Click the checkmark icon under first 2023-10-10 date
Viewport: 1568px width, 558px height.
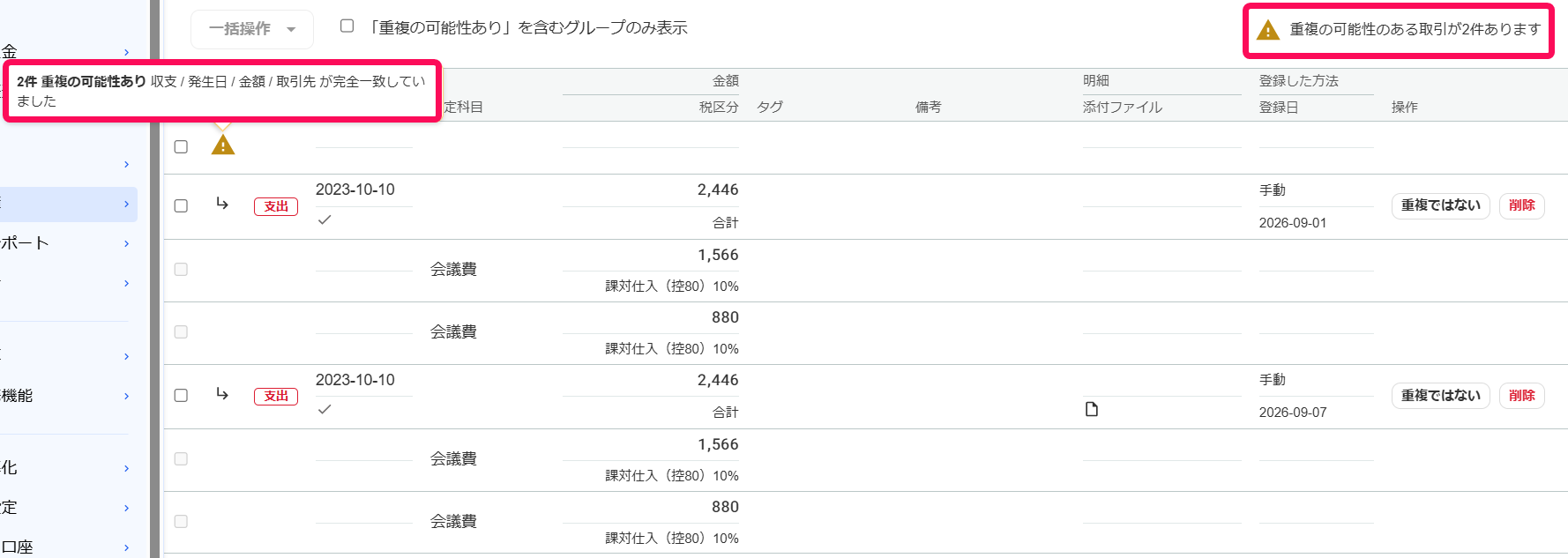325,219
